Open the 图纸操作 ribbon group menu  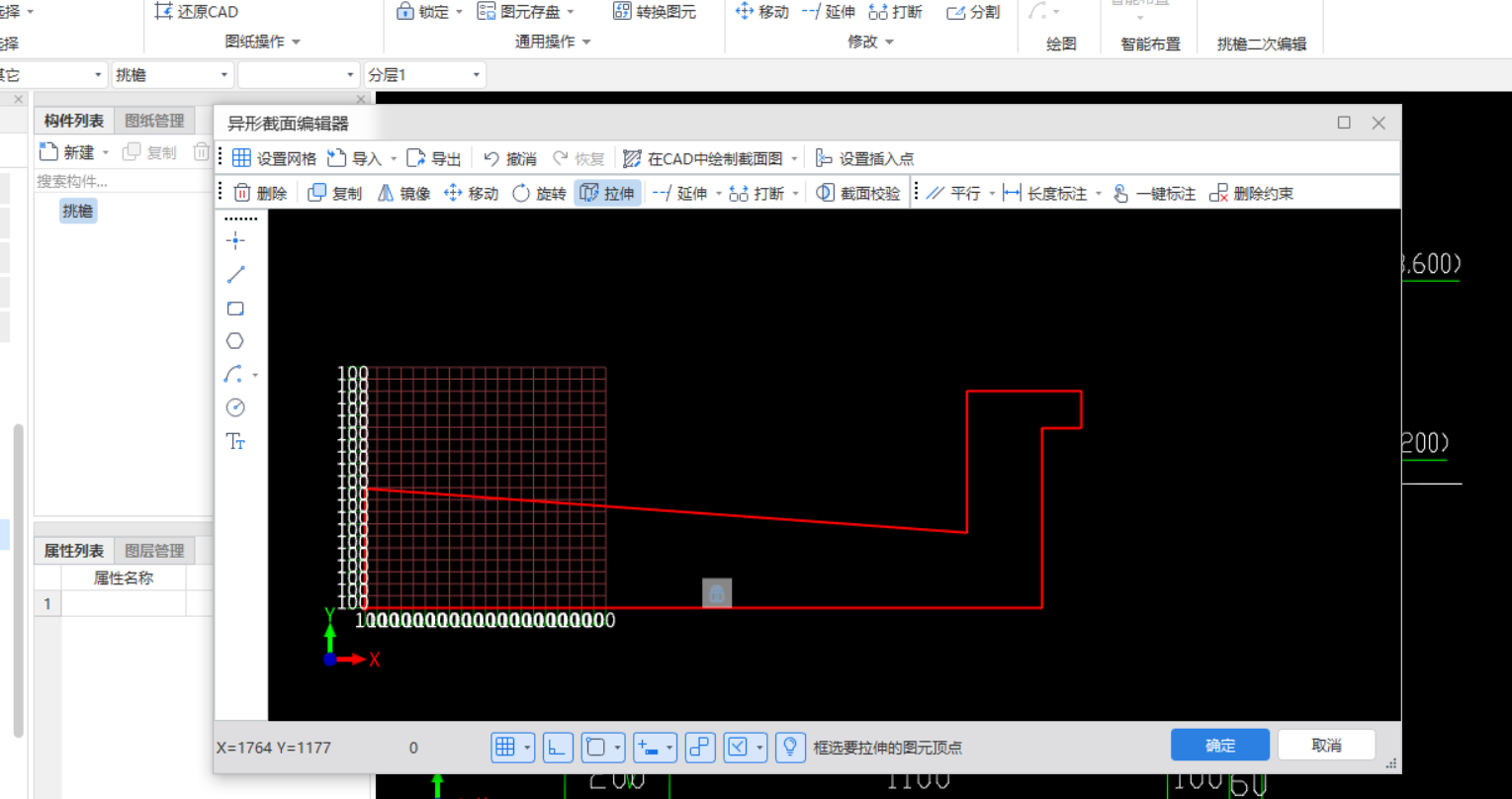(x=263, y=42)
